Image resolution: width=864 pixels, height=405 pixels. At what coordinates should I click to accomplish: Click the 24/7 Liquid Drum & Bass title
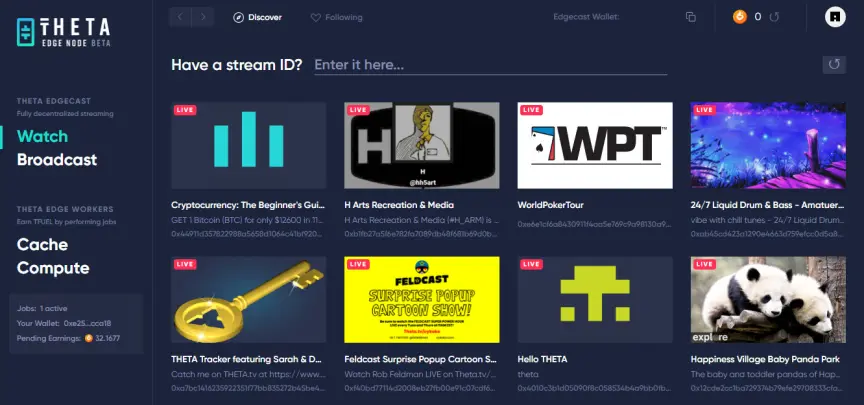tap(768, 205)
